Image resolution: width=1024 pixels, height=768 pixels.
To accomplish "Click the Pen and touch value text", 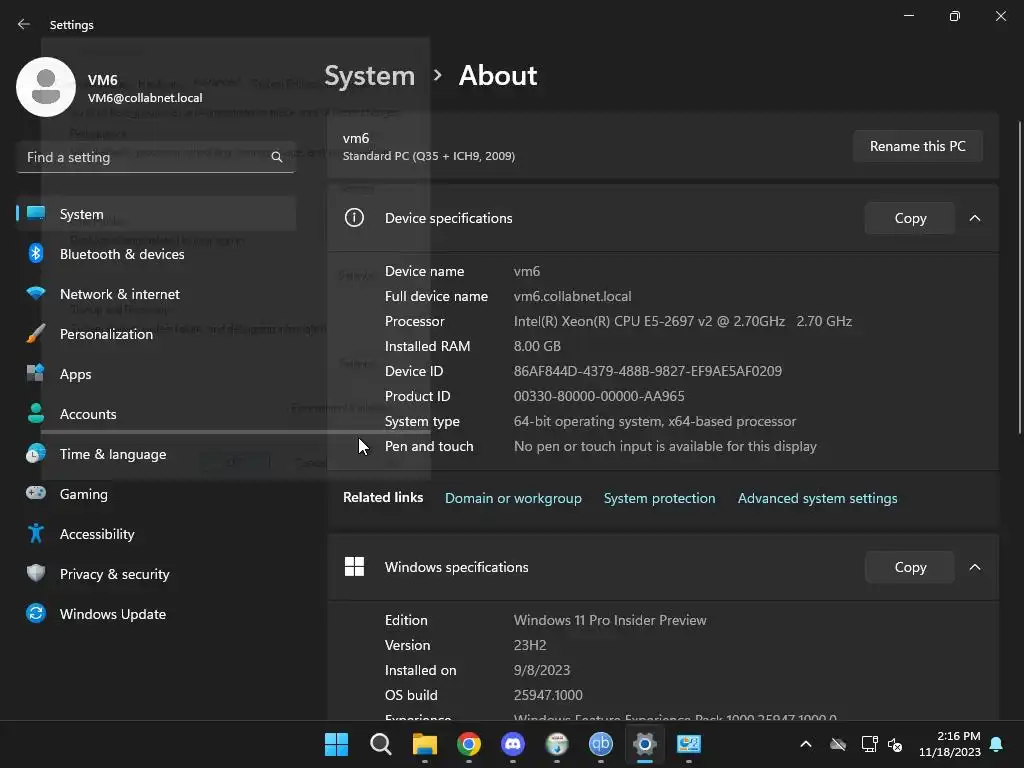I will point(665,446).
